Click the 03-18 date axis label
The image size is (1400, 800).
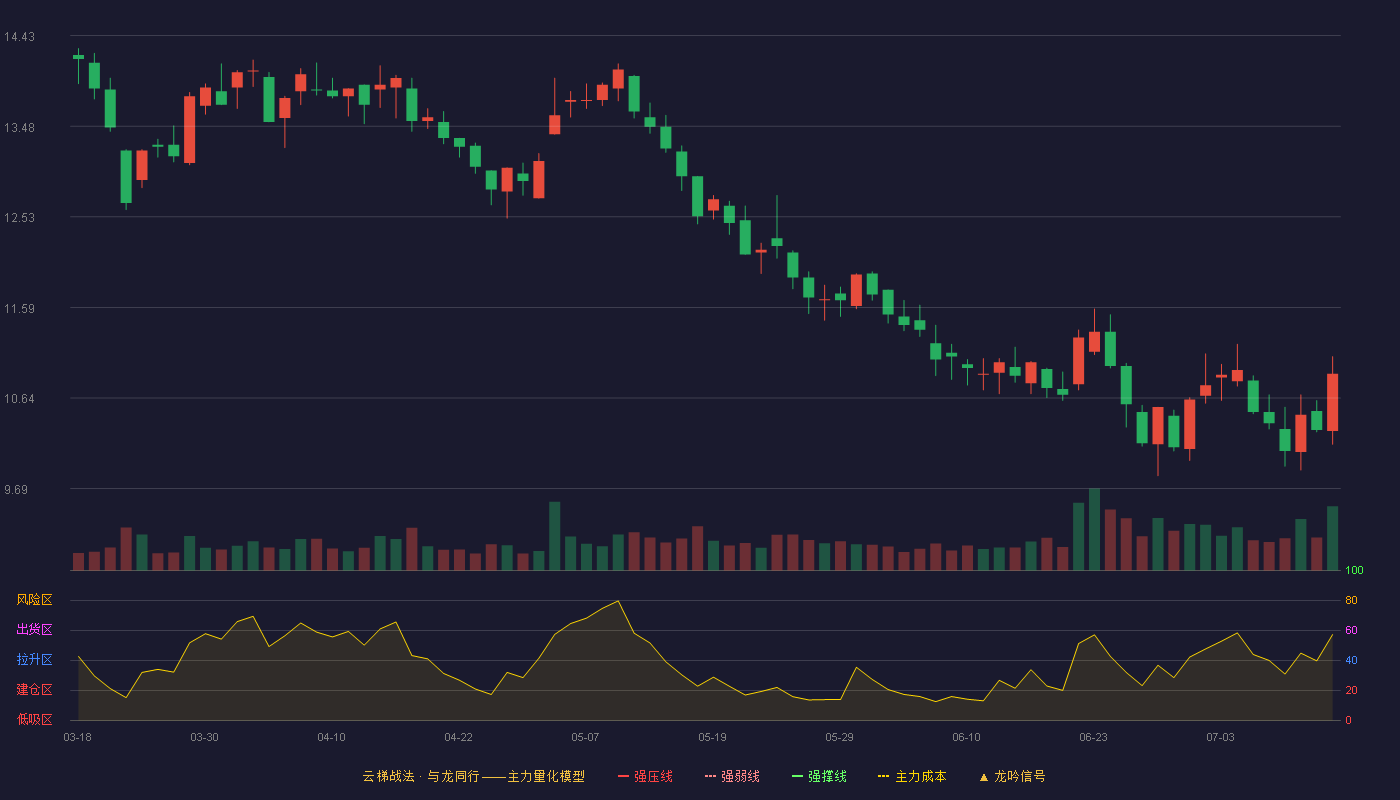[77, 737]
